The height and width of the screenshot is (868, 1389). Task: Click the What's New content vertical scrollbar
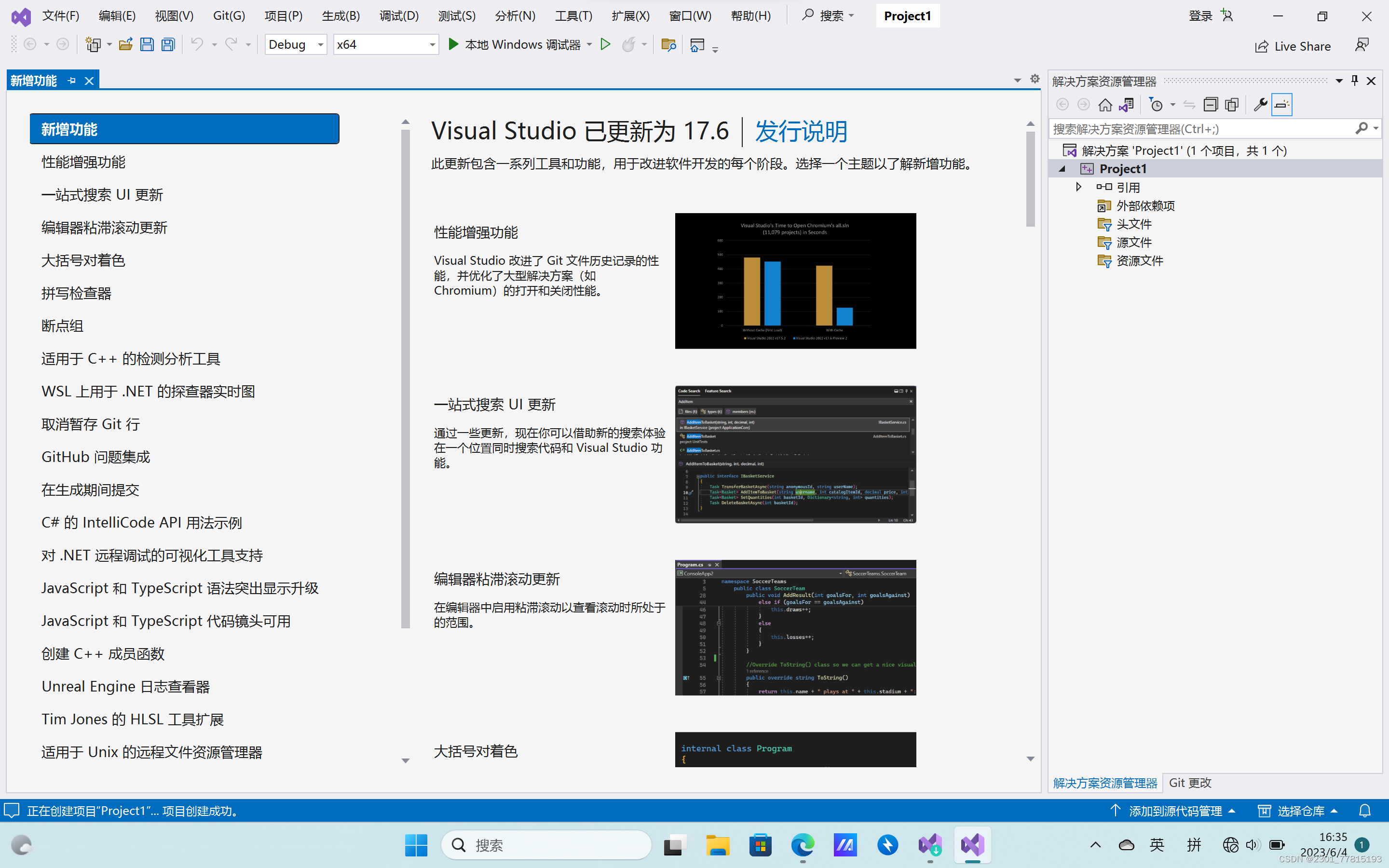(1030, 178)
